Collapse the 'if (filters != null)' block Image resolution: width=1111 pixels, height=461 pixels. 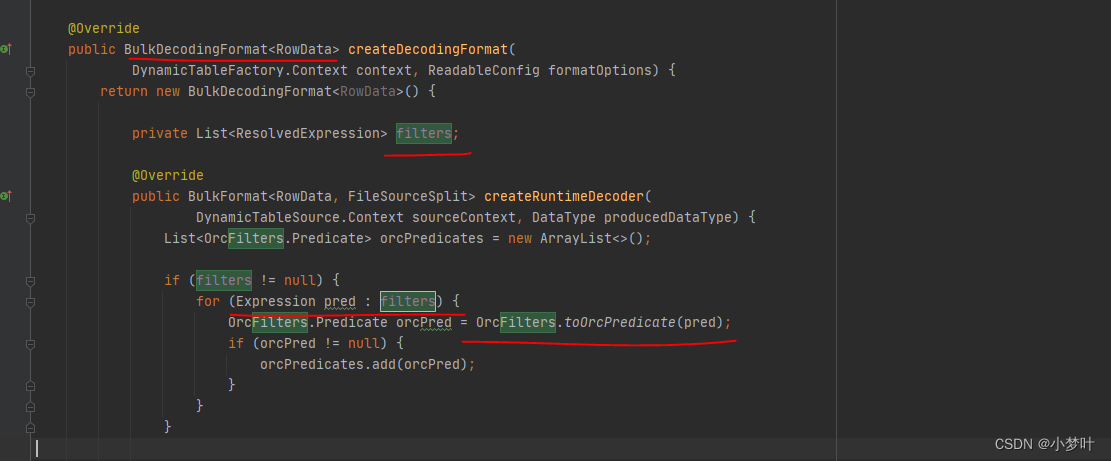30,281
